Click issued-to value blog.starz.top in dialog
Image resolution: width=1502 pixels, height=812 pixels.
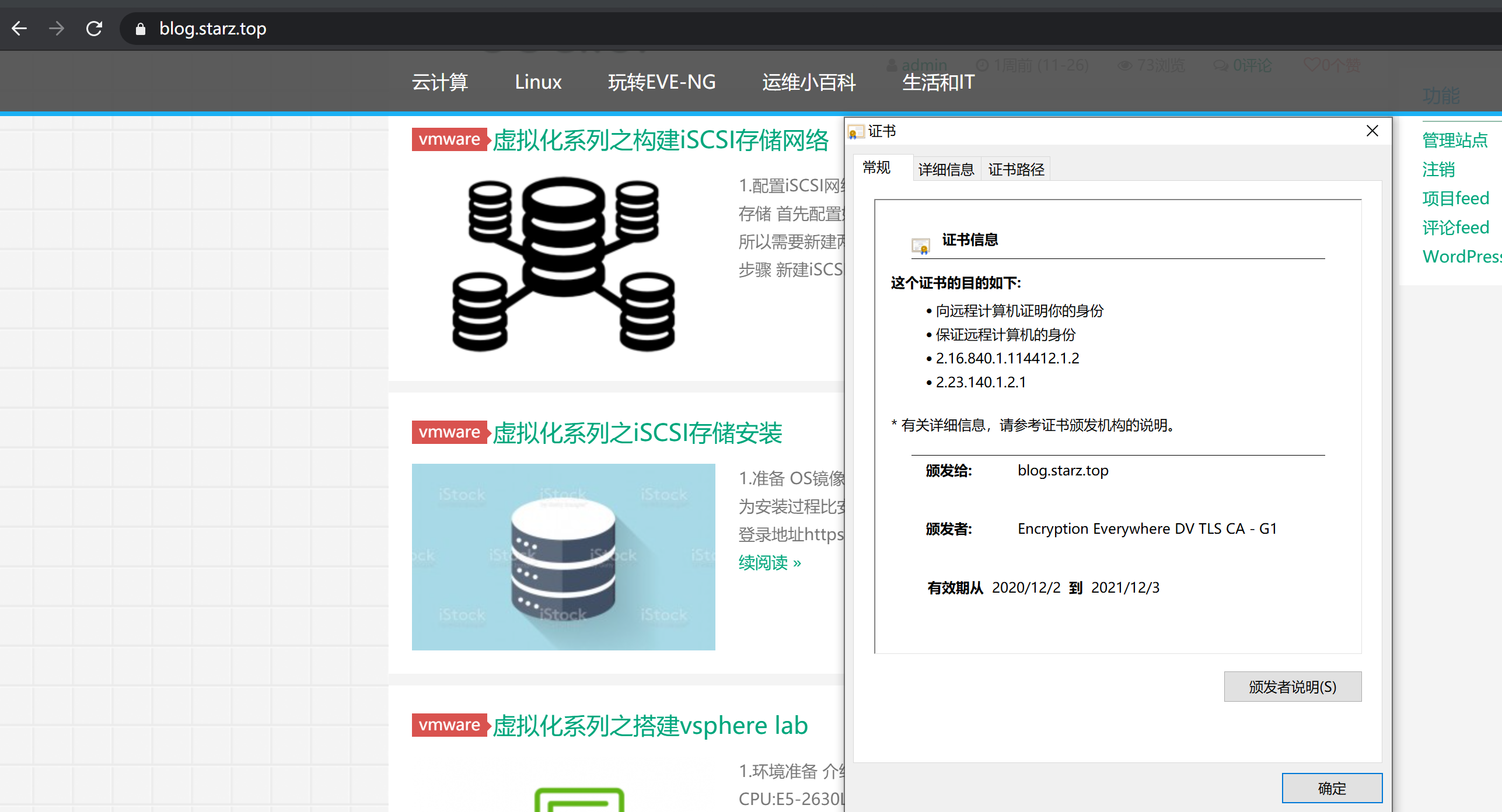click(x=1063, y=470)
